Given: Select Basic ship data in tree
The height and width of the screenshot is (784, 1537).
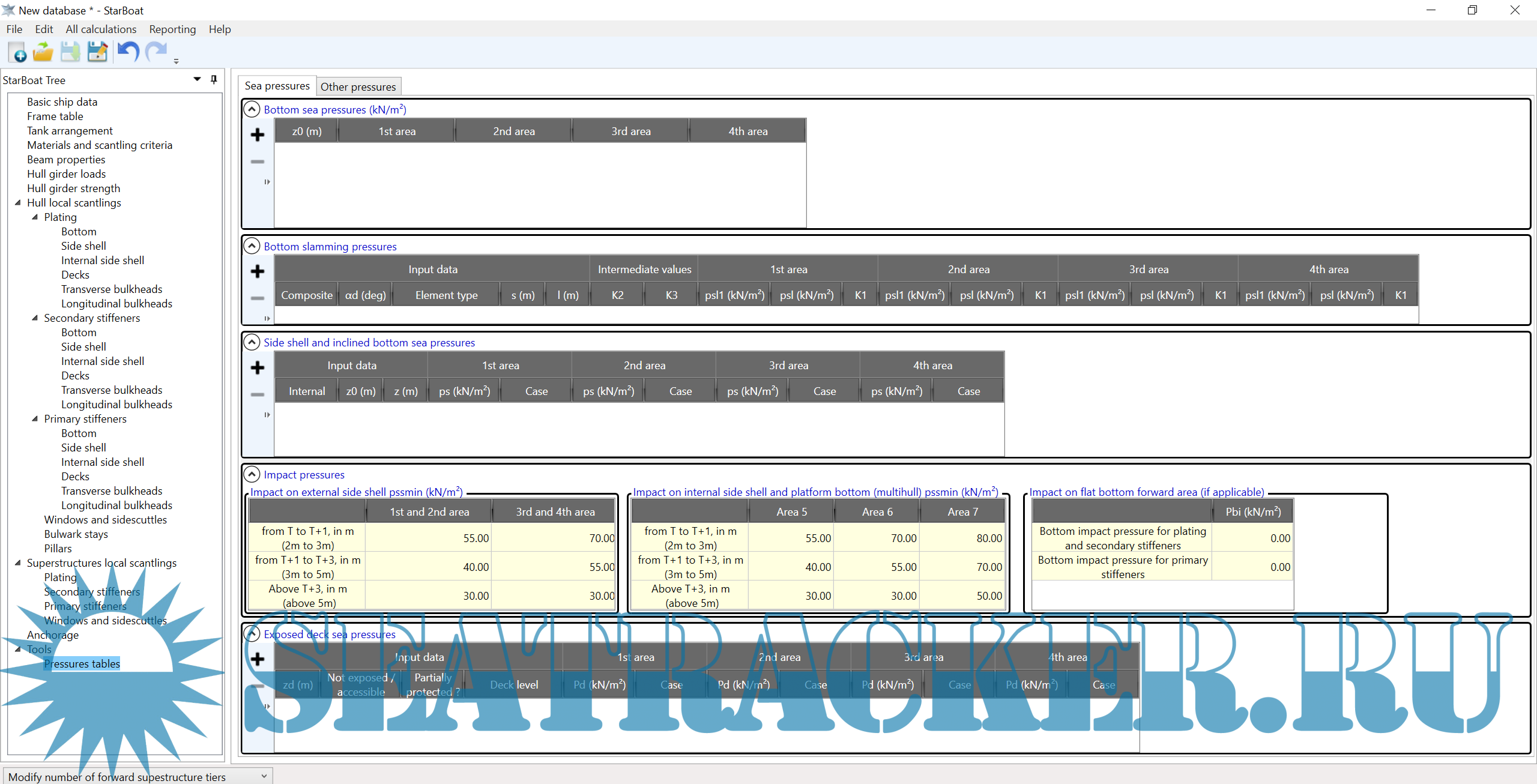Looking at the screenshot, I should click(x=62, y=102).
